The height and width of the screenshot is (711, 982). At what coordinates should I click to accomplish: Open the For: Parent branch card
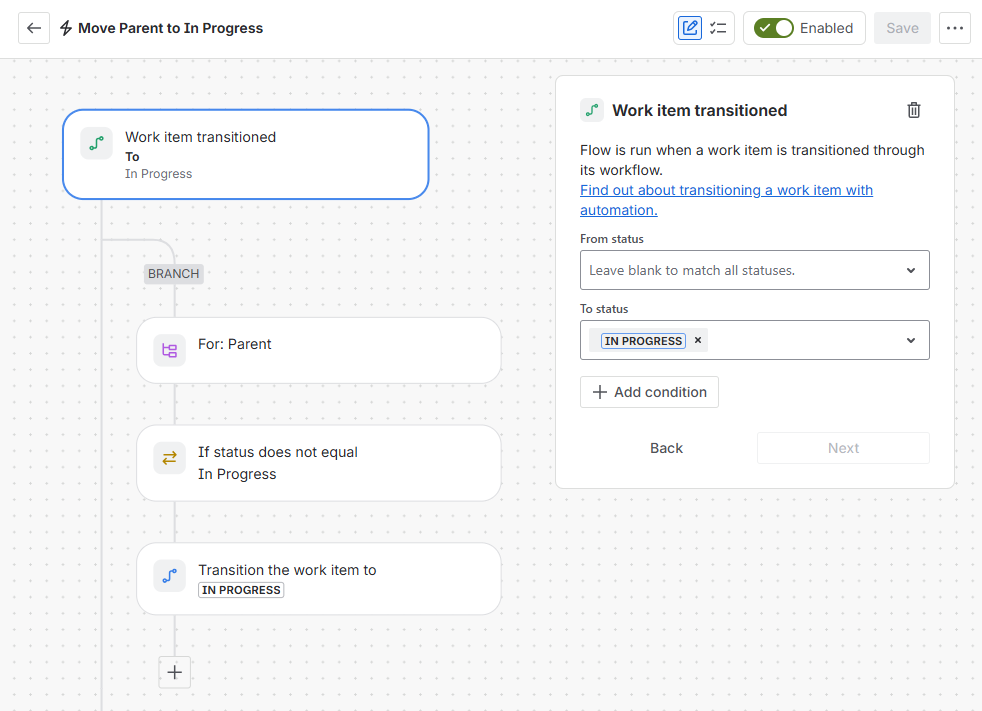(319, 350)
